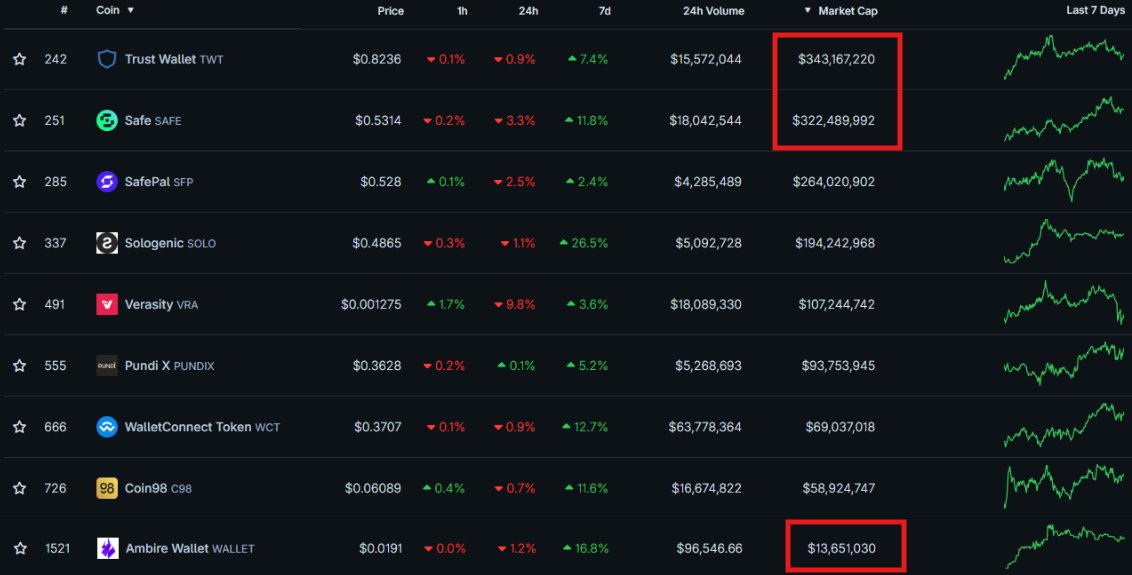Open the SafePal SFP link
This screenshot has height=575, width=1132.
pos(159,182)
